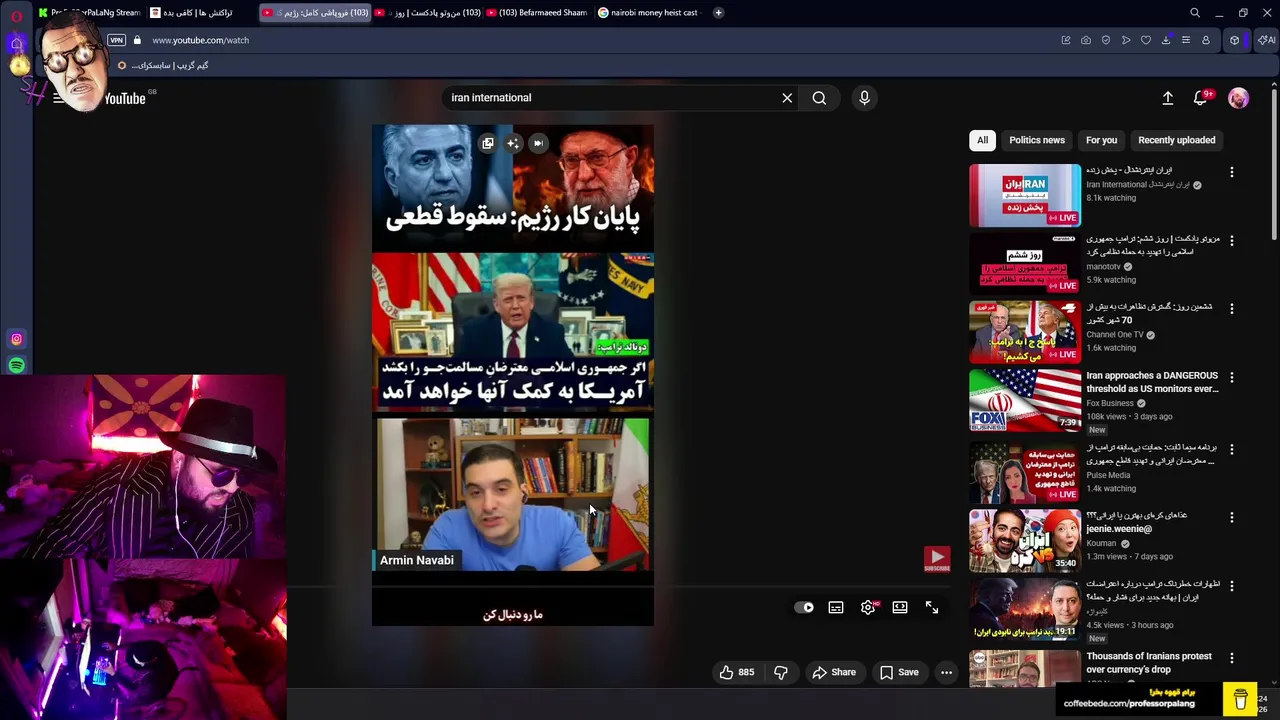Click the VPN badge in address bar

pyautogui.click(x=117, y=40)
